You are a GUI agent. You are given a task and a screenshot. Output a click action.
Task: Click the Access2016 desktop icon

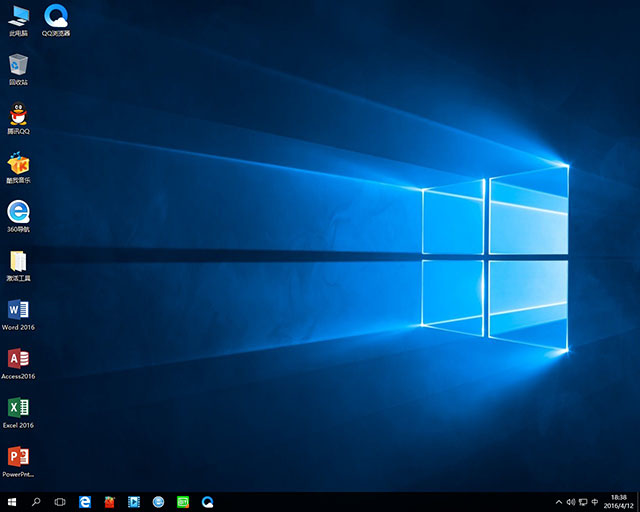[x=18, y=359]
